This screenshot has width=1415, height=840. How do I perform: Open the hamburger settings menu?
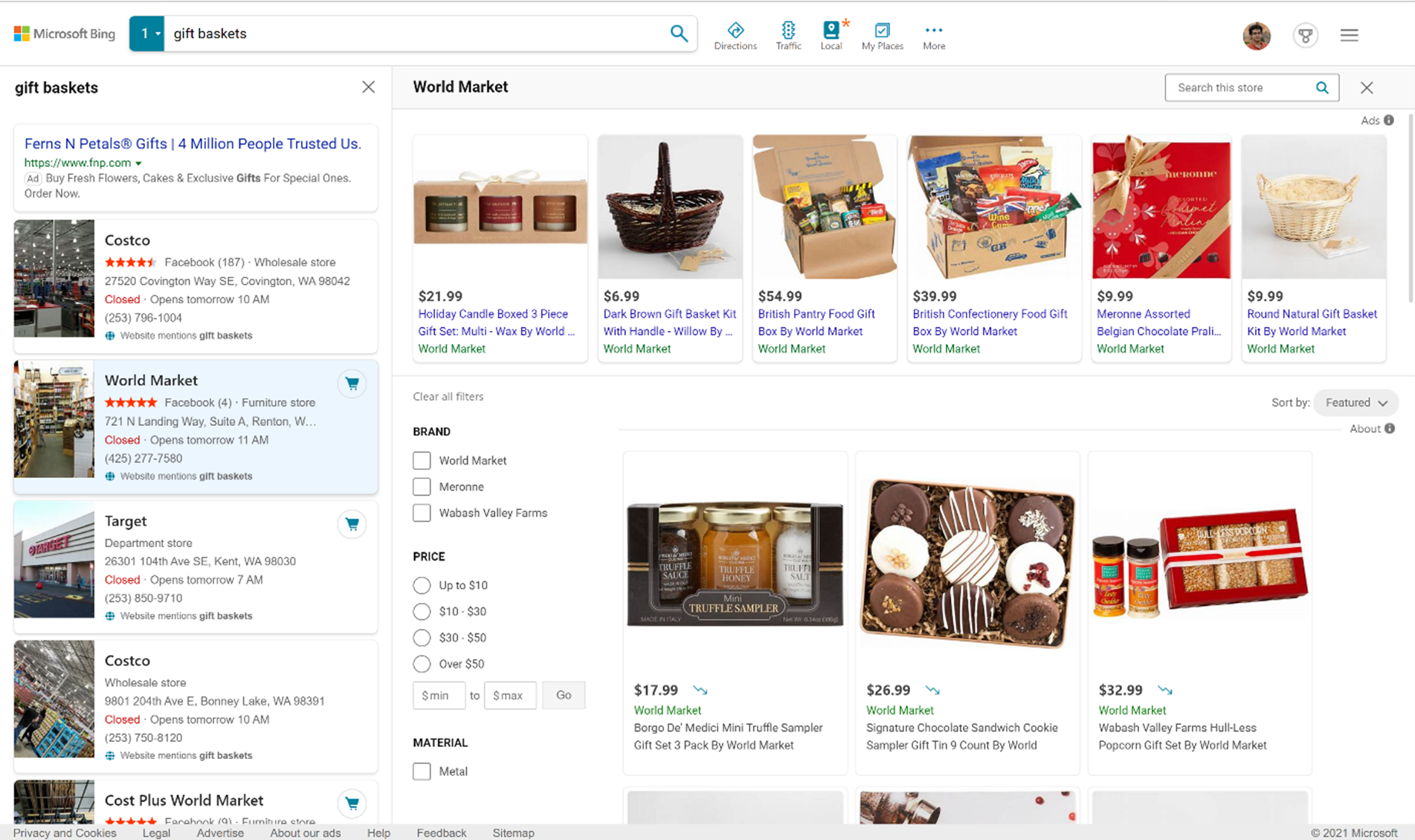click(1350, 35)
